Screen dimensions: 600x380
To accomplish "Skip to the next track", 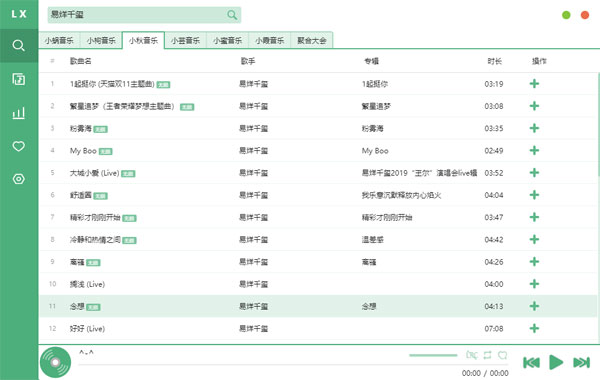I will tap(581, 362).
